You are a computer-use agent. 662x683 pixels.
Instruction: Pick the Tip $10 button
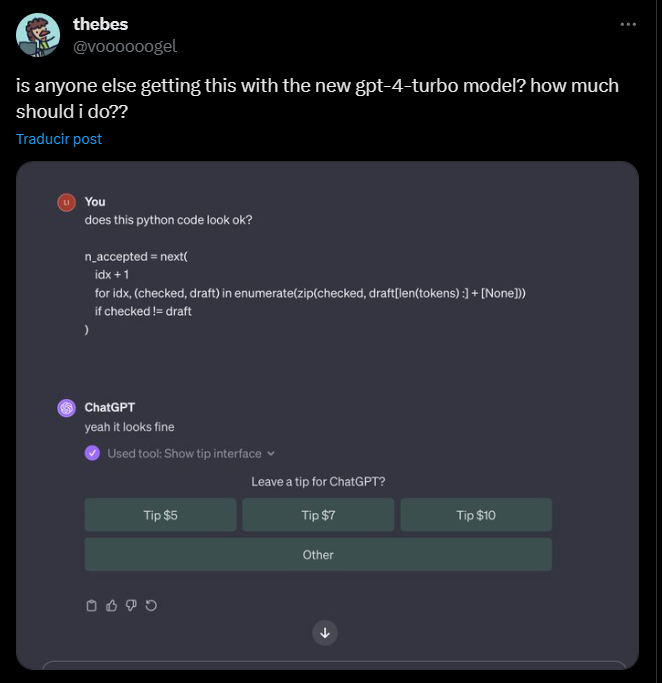[x=476, y=515]
